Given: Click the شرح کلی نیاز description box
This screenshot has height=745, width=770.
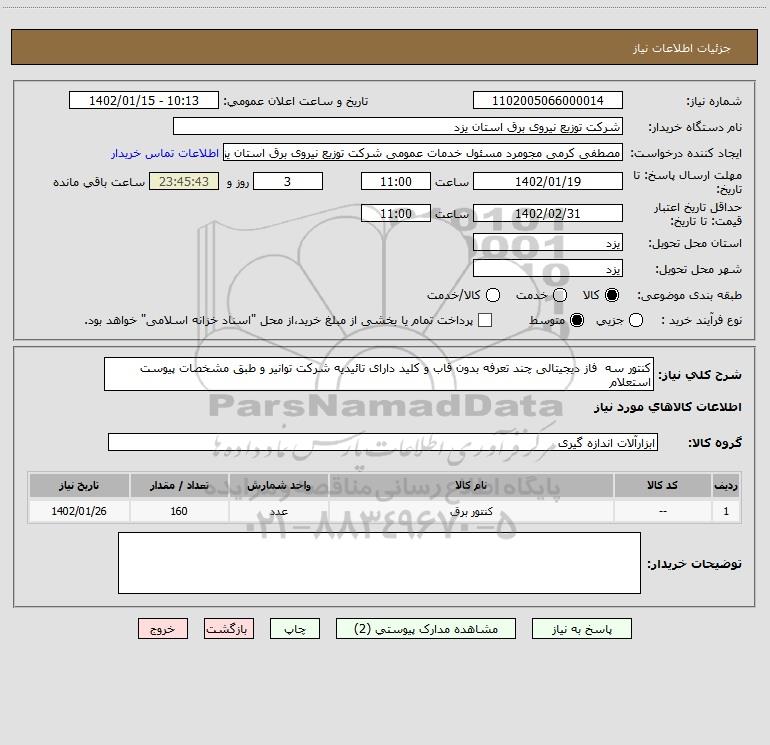Looking at the screenshot, I should tap(379, 374).
